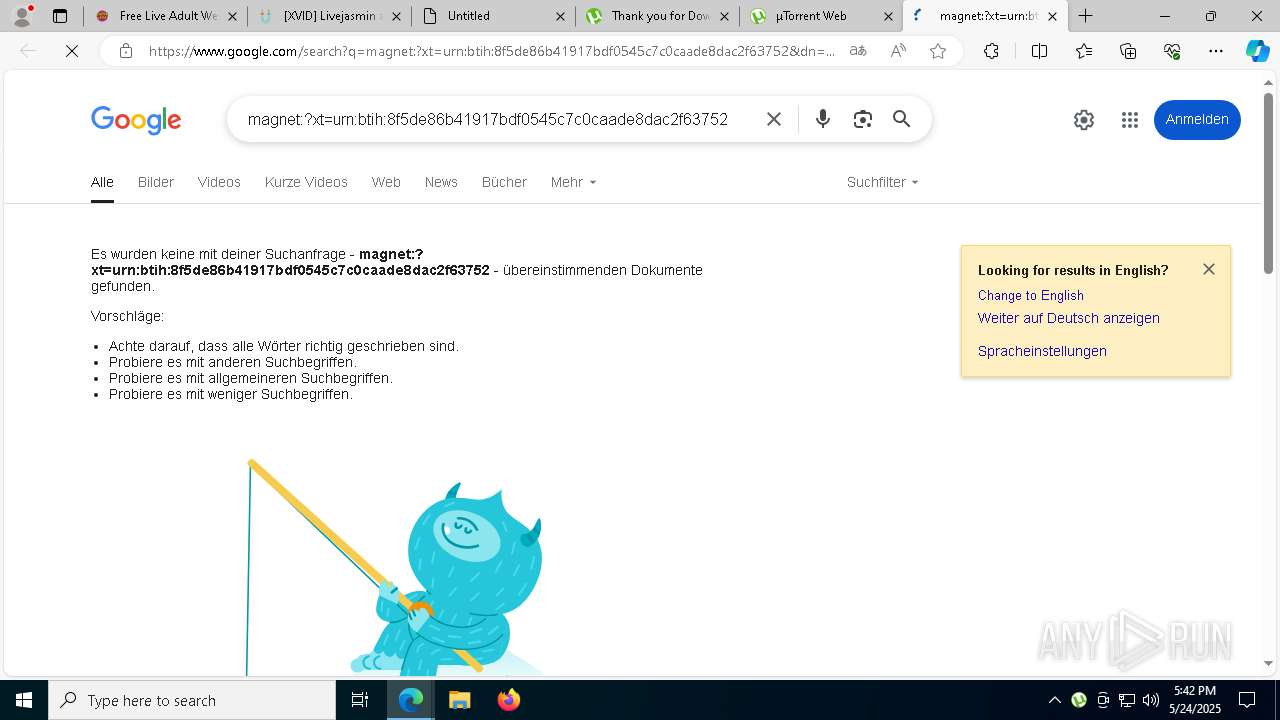1280x720 pixels.
Task: Switch to Thank you for Download tab
Action: tap(656, 16)
